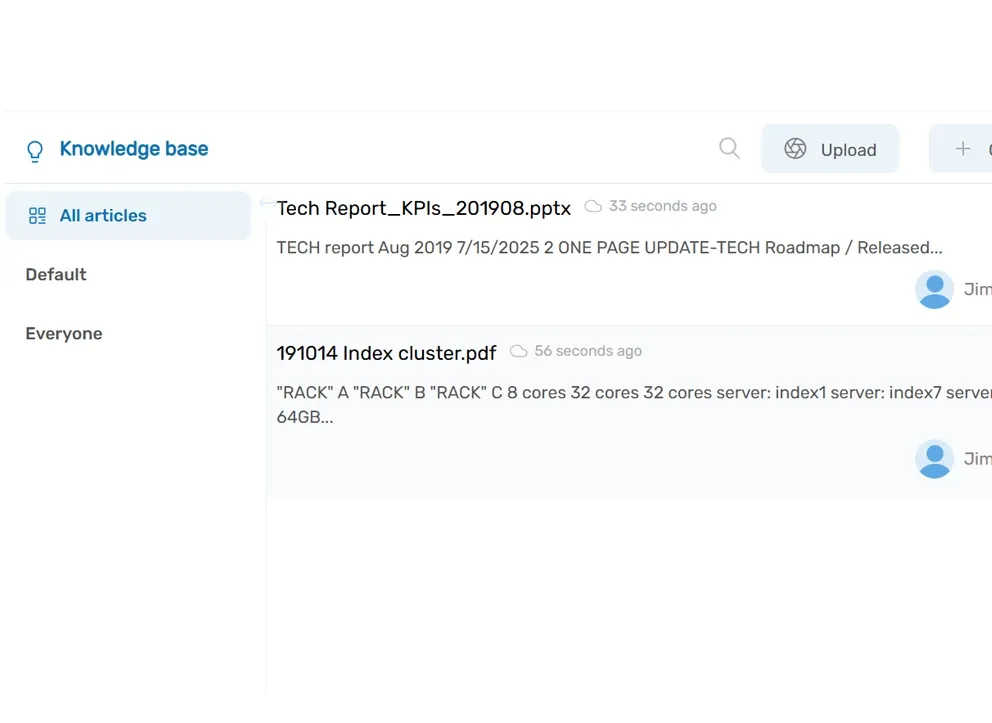Image resolution: width=992 pixels, height=723 pixels.
Task: Open the search magnifier icon
Action: point(729,149)
